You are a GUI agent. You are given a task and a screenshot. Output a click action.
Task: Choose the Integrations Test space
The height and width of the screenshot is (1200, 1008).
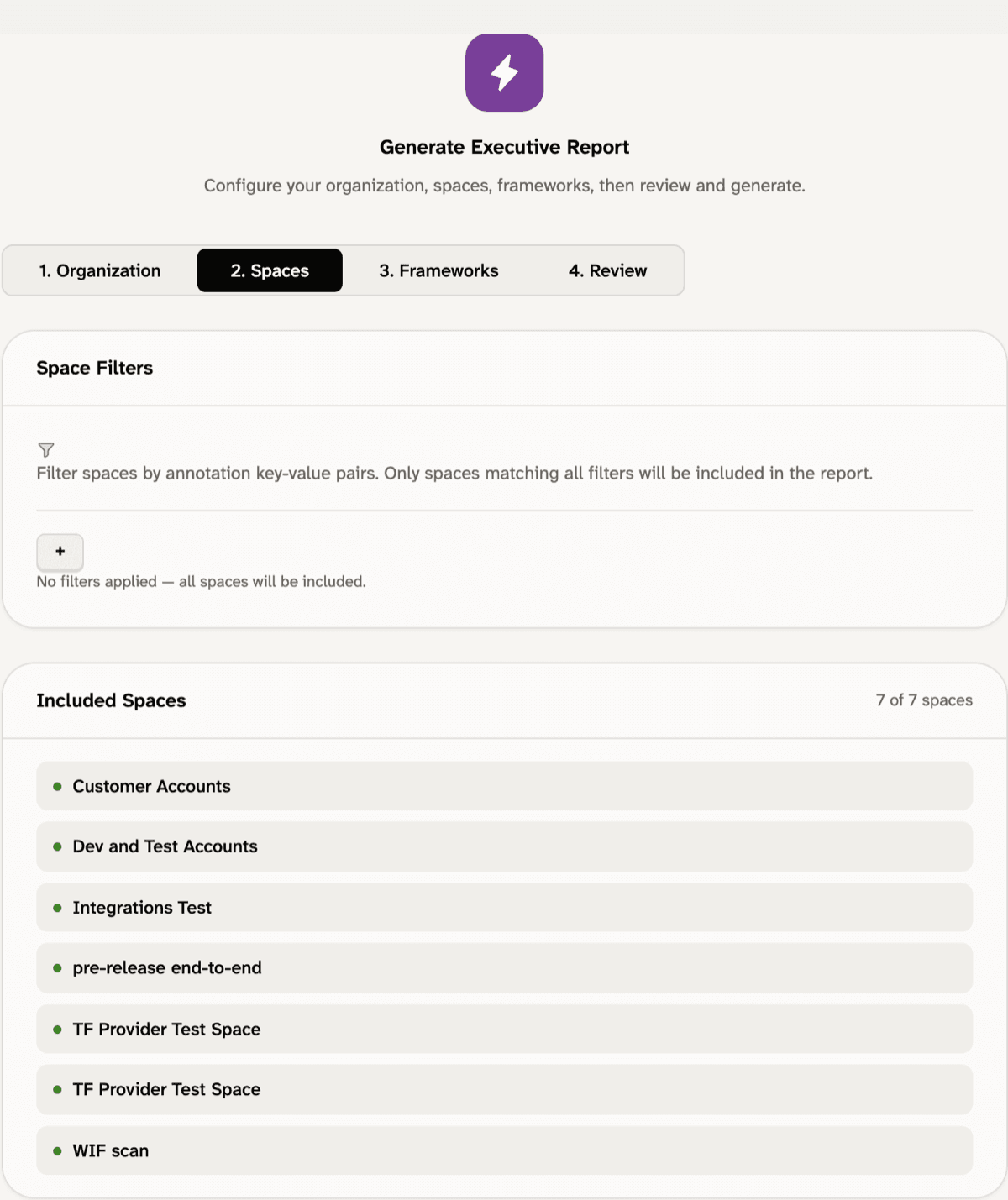coord(504,908)
